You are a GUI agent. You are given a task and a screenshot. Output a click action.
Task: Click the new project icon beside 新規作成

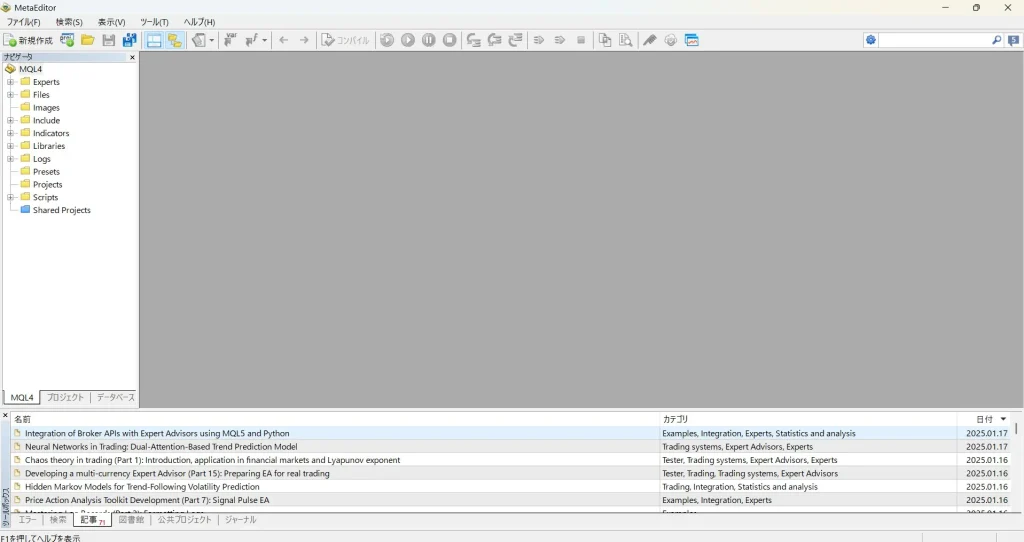[67, 40]
